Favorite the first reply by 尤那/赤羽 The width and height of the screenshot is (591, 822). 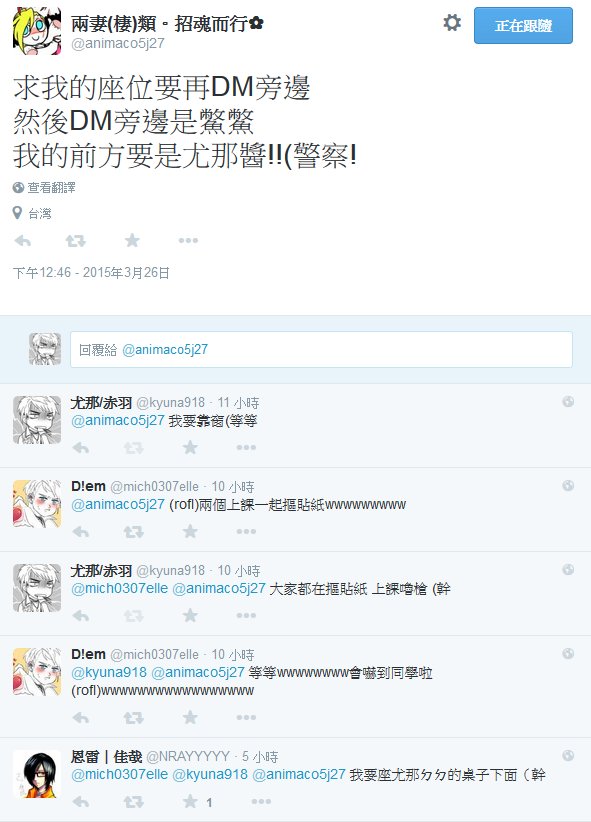[x=190, y=447]
